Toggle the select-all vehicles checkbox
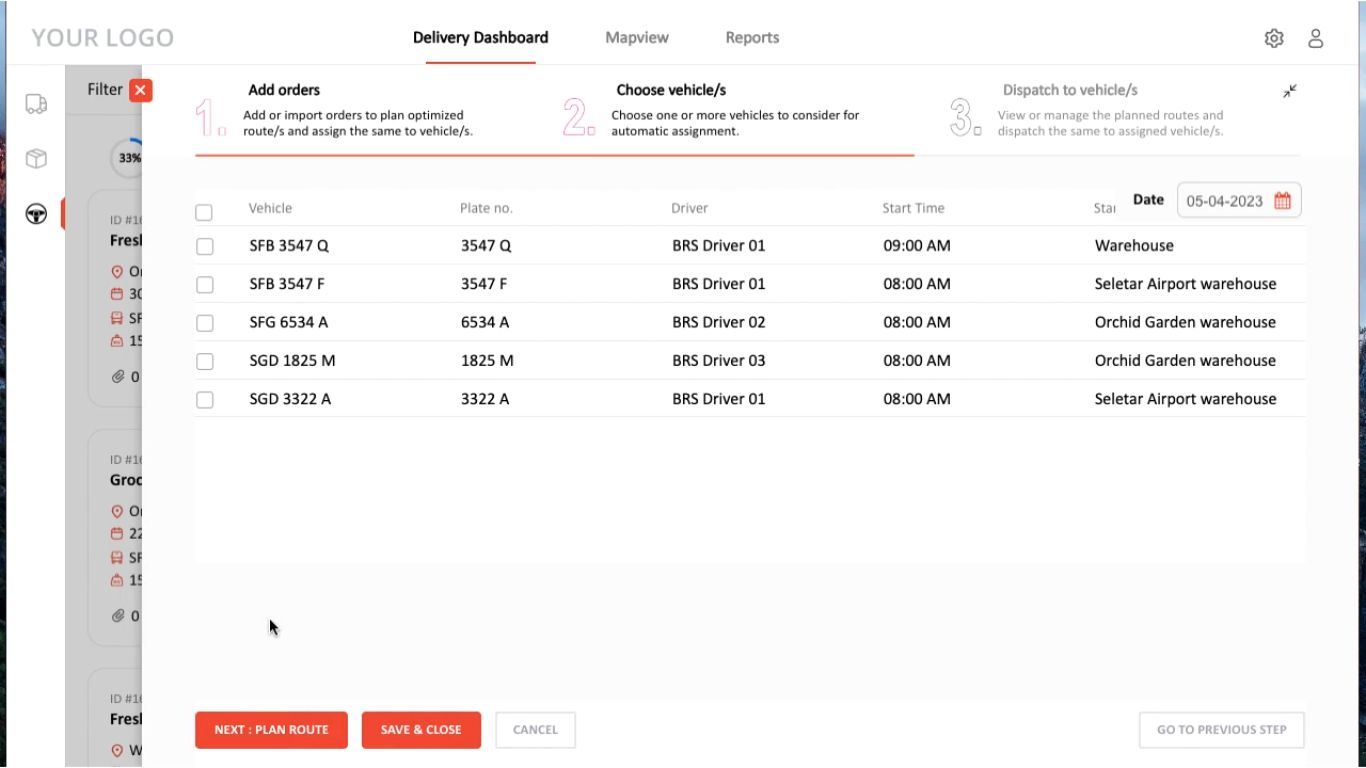The image size is (1366, 768). [x=204, y=212]
